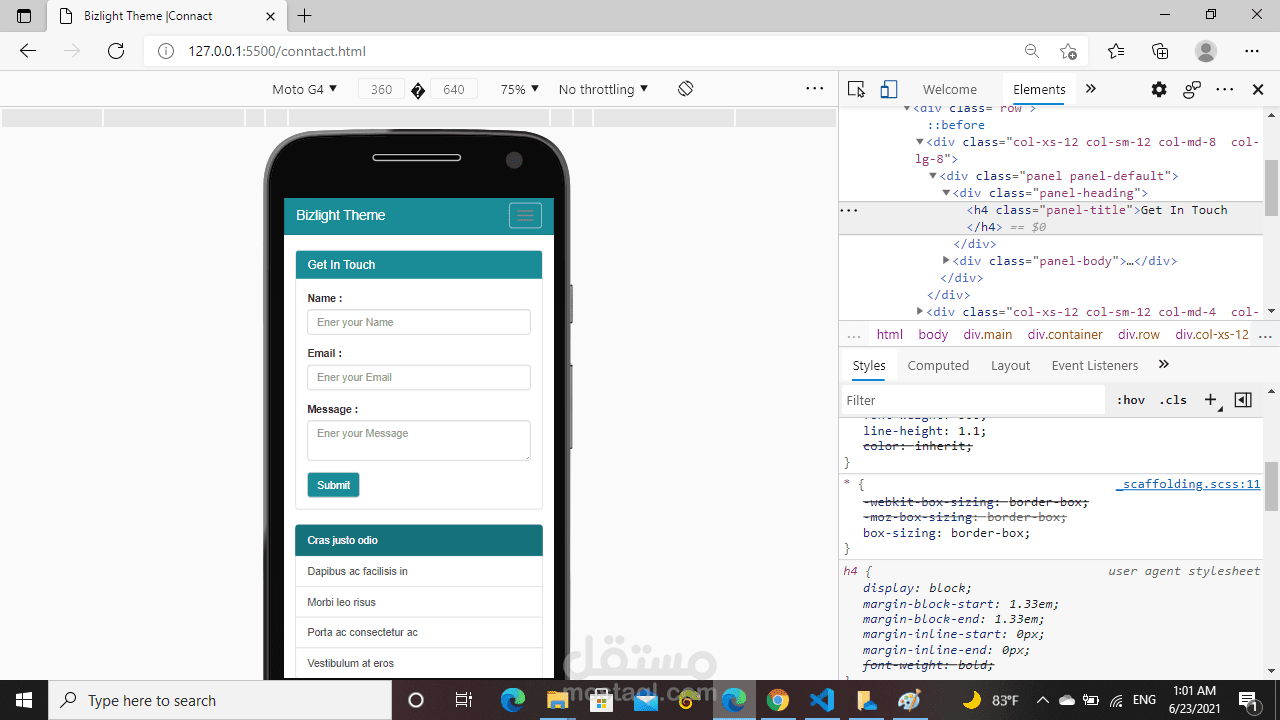Image resolution: width=1280 pixels, height=720 pixels.
Task: Click the Email input field
Action: pyautogui.click(x=418, y=377)
